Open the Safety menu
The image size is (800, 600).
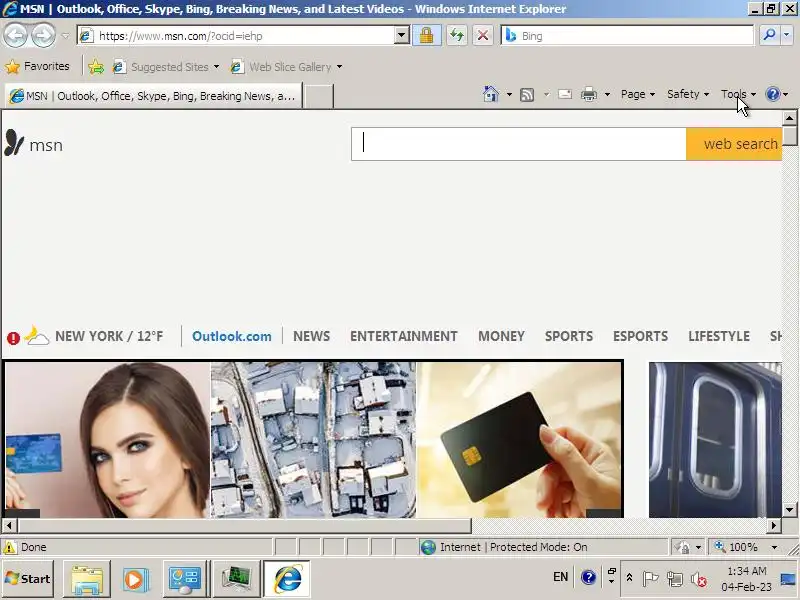tap(688, 94)
